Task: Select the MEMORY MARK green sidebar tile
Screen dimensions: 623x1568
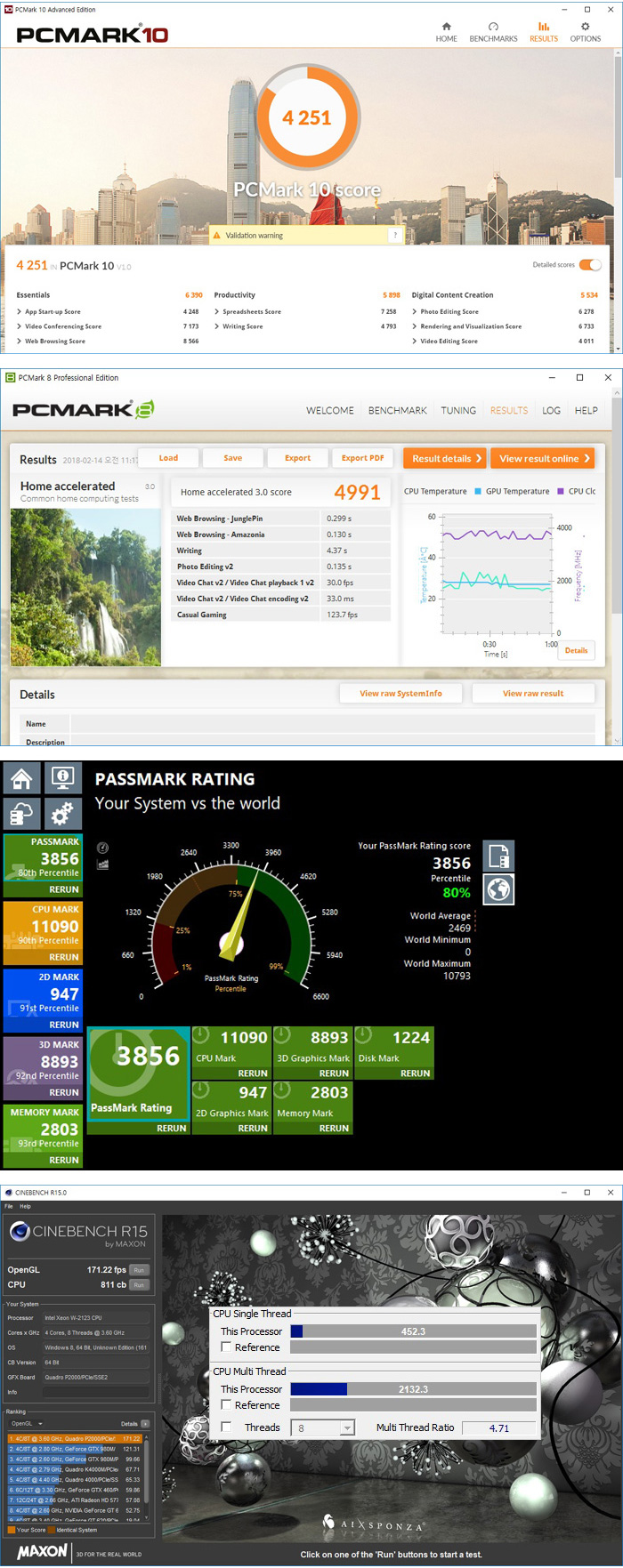Action: pyautogui.click(x=43, y=1136)
